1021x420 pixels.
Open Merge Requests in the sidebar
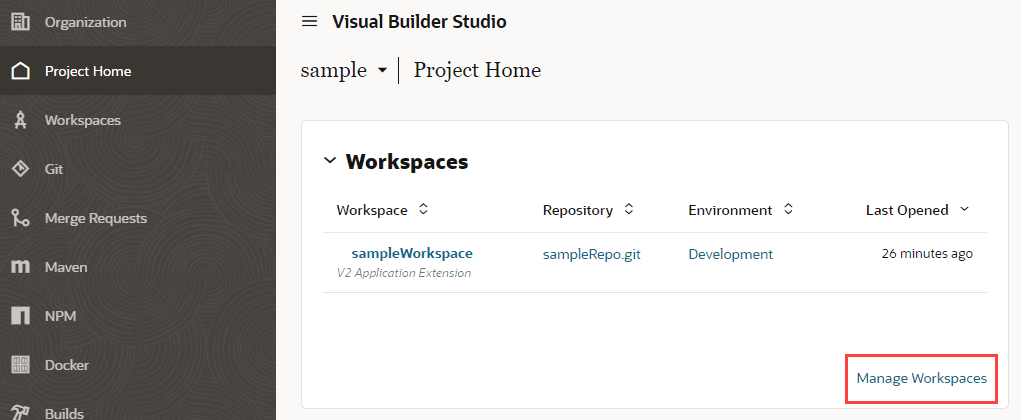click(137, 218)
